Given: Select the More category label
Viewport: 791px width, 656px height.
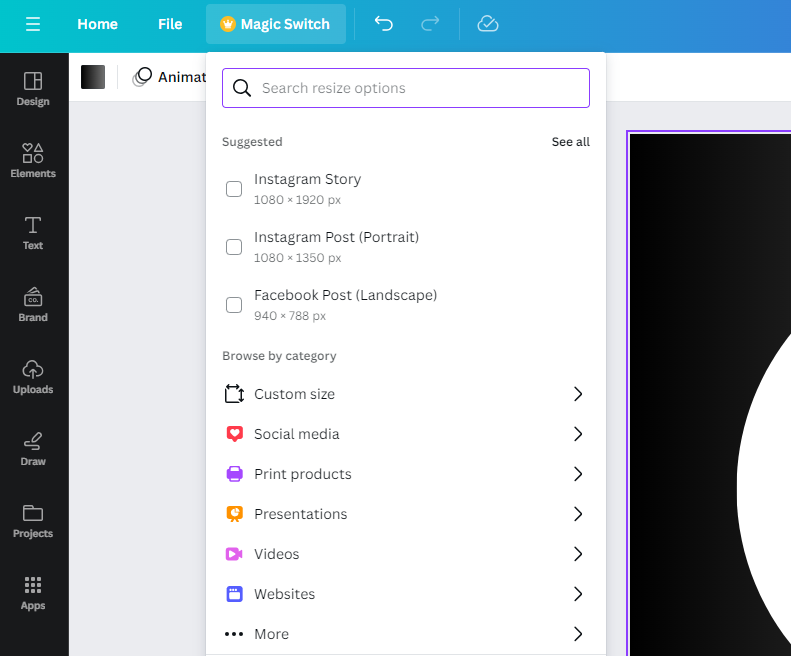Looking at the screenshot, I should 271,634.
